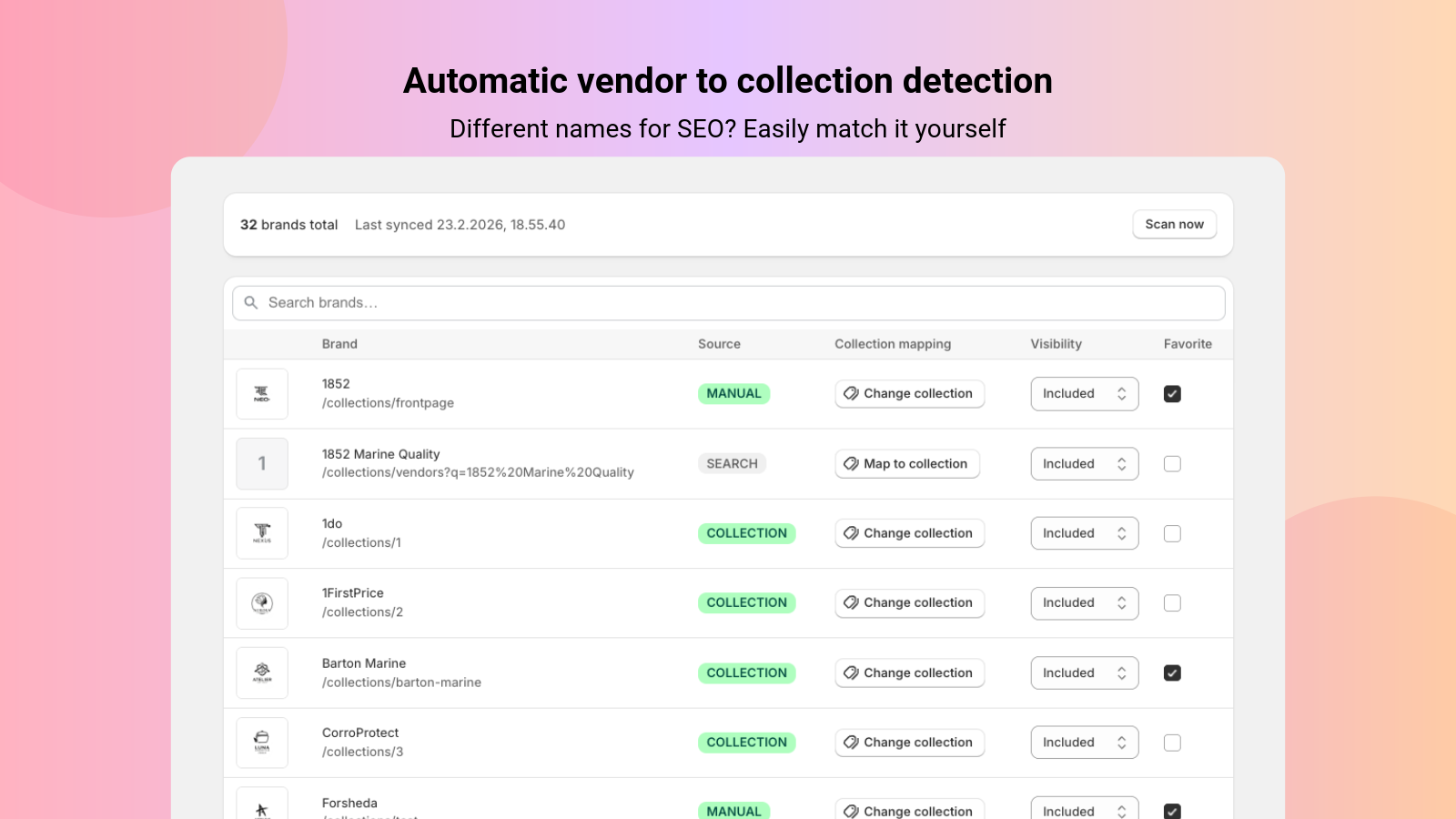Click the magnifier icon in search bar

tap(251, 303)
